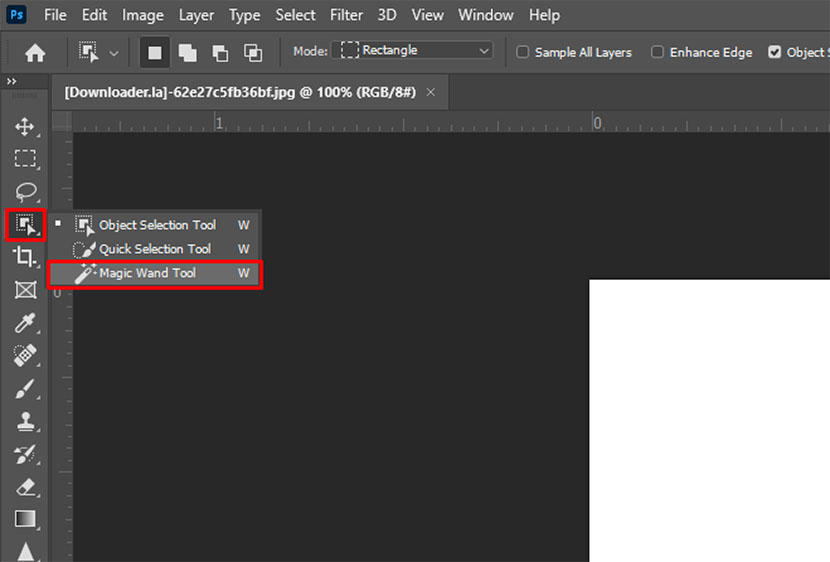830x562 pixels.
Task: Open the Window menu
Action: click(x=485, y=15)
